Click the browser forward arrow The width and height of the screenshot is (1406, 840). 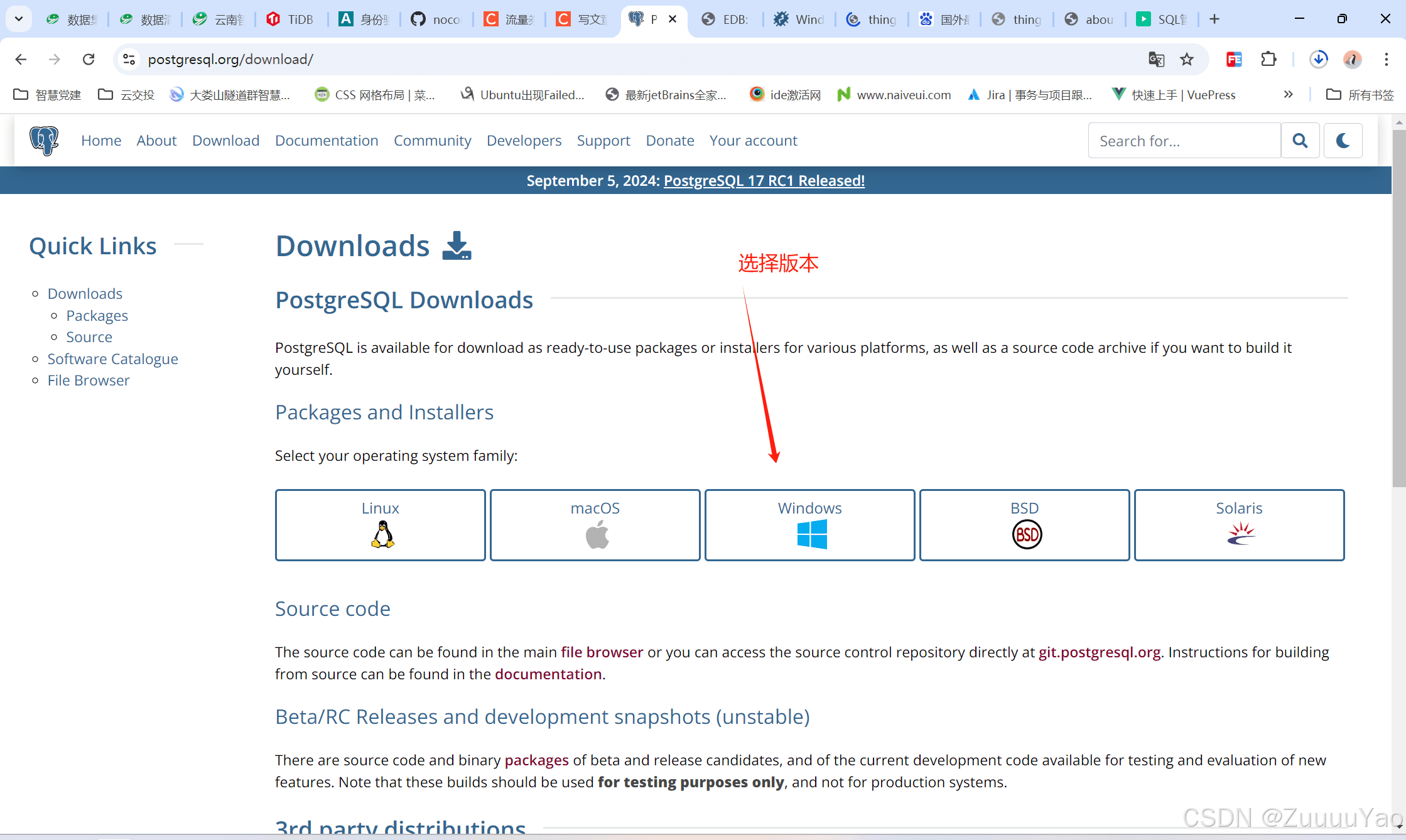click(x=55, y=59)
